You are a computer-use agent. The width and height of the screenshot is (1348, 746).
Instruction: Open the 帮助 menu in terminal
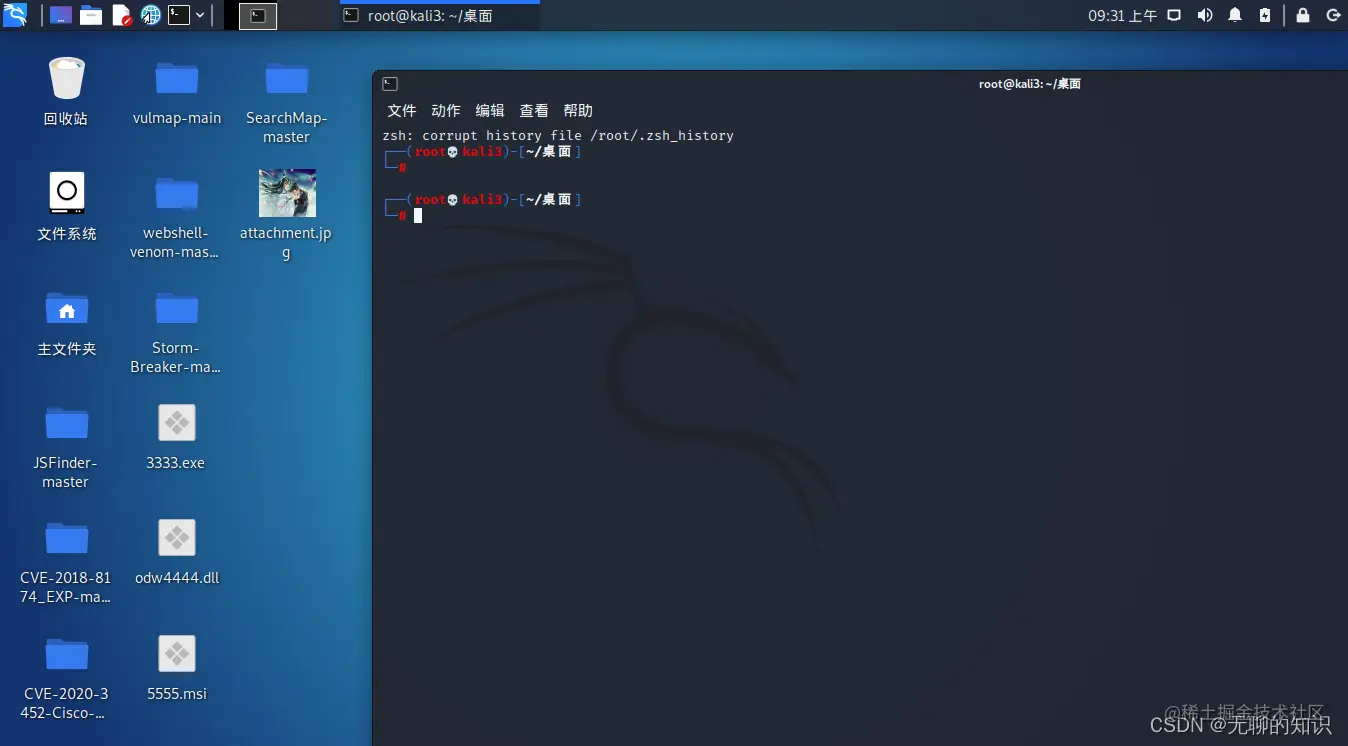pyautogui.click(x=578, y=110)
